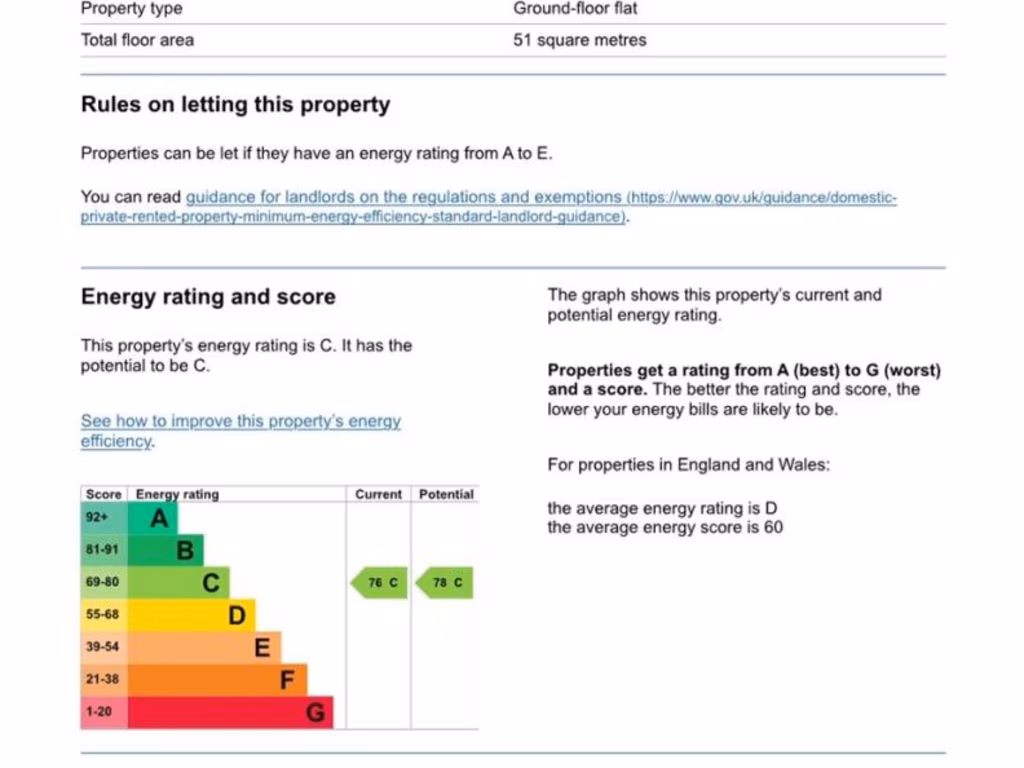Screen dimensions: 1024x768
Task: Click the 'Rules on letting this property' heading
Action: click(235, 105)
